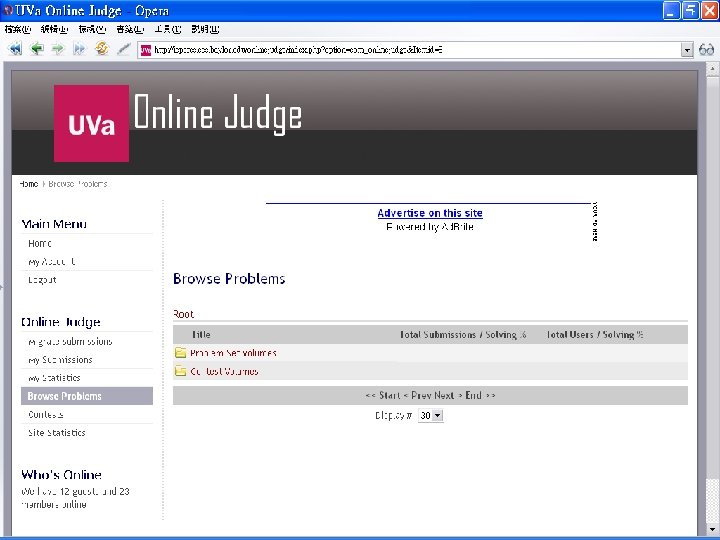Click the UVa logo in the banner

coord(91,123)
